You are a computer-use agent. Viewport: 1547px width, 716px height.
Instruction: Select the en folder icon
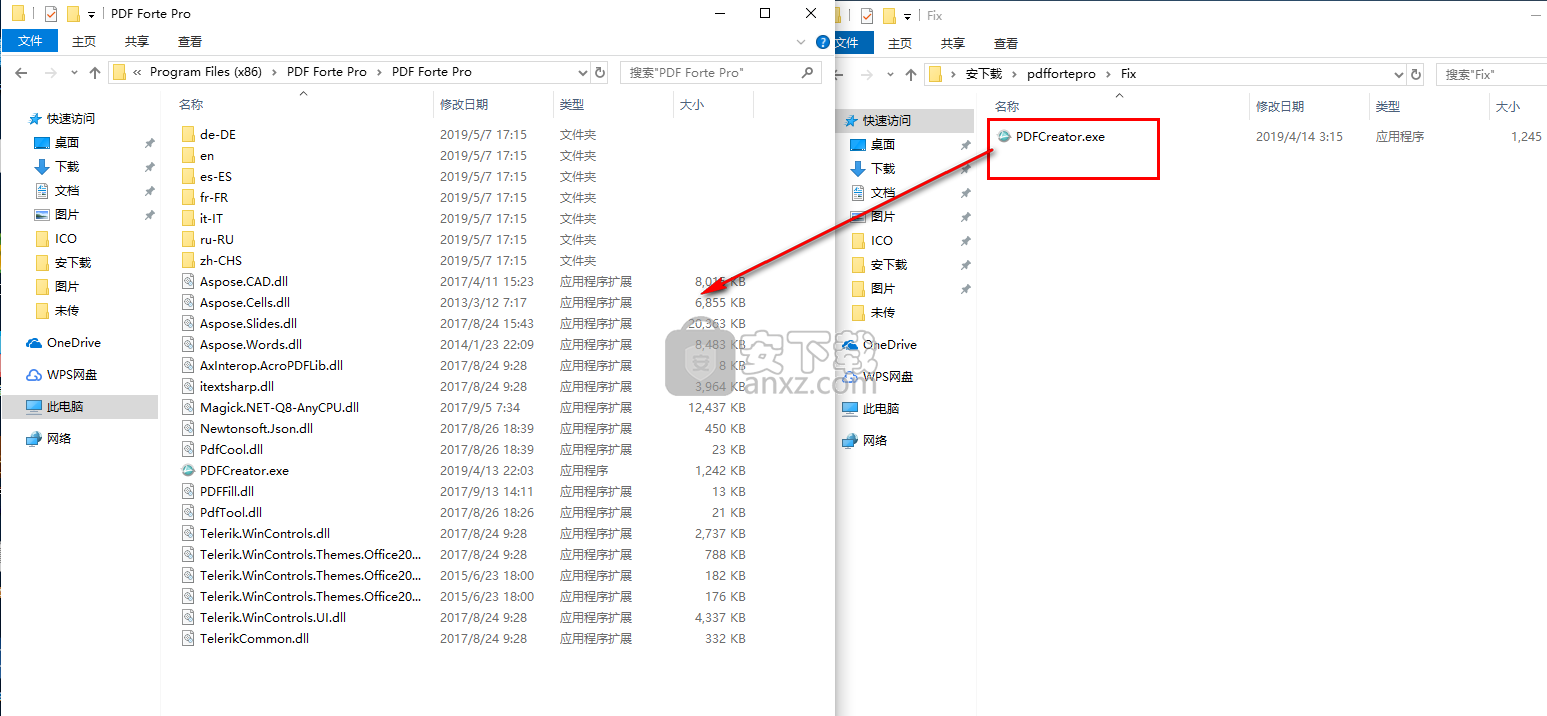[189, 155]
